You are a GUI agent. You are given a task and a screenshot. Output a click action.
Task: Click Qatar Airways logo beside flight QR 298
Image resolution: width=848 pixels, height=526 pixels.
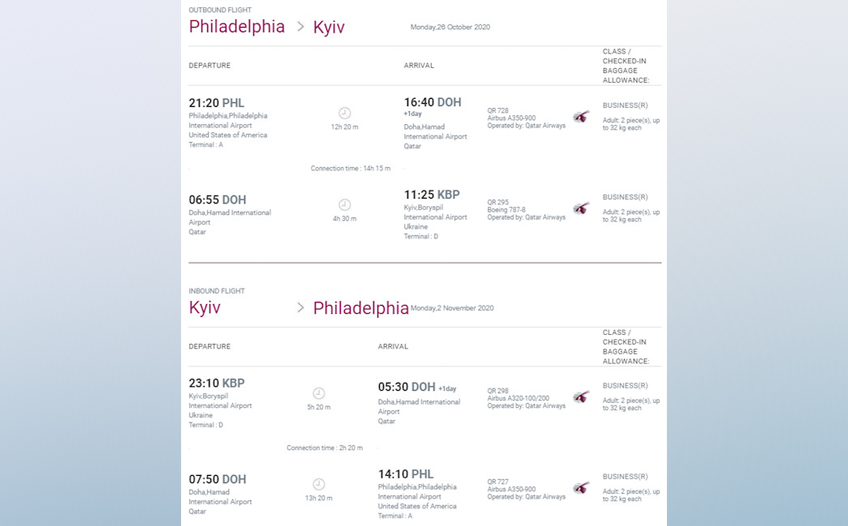(x=581, y=397)
